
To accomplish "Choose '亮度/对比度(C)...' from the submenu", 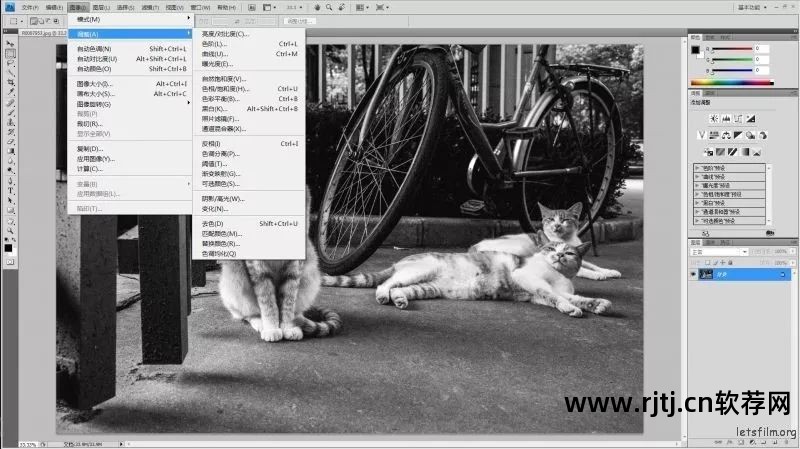I will pos(225,34).
